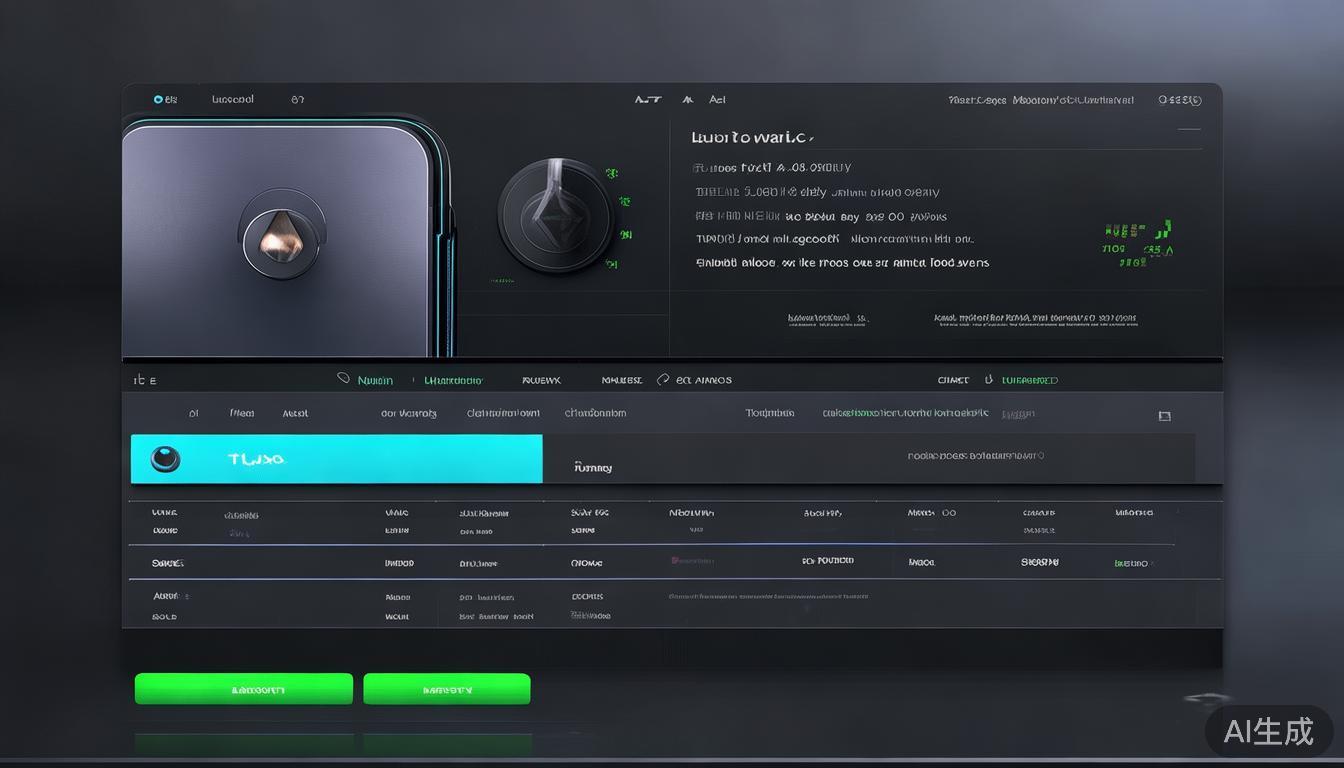This screenshot has height=768, width=1344.
Task: Click the 'Lubri to waric' panel heading
Action: 752,137
